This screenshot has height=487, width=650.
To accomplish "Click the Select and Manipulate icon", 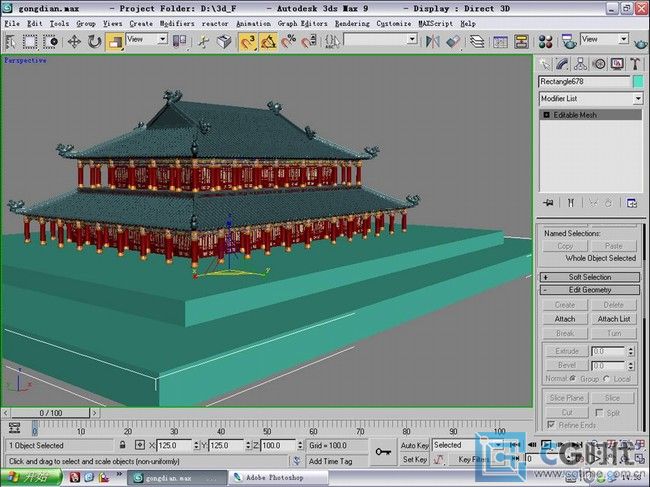I will (x=204, y=41).
